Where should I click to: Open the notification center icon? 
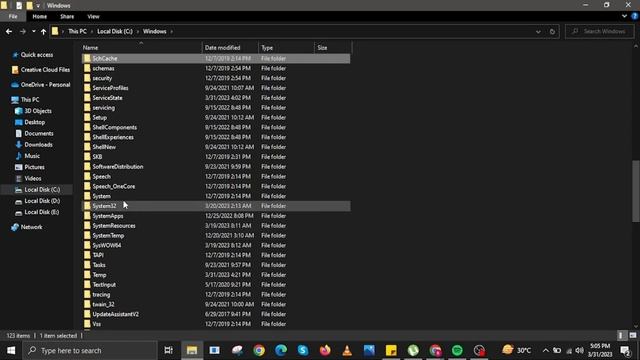click(625, 351)
